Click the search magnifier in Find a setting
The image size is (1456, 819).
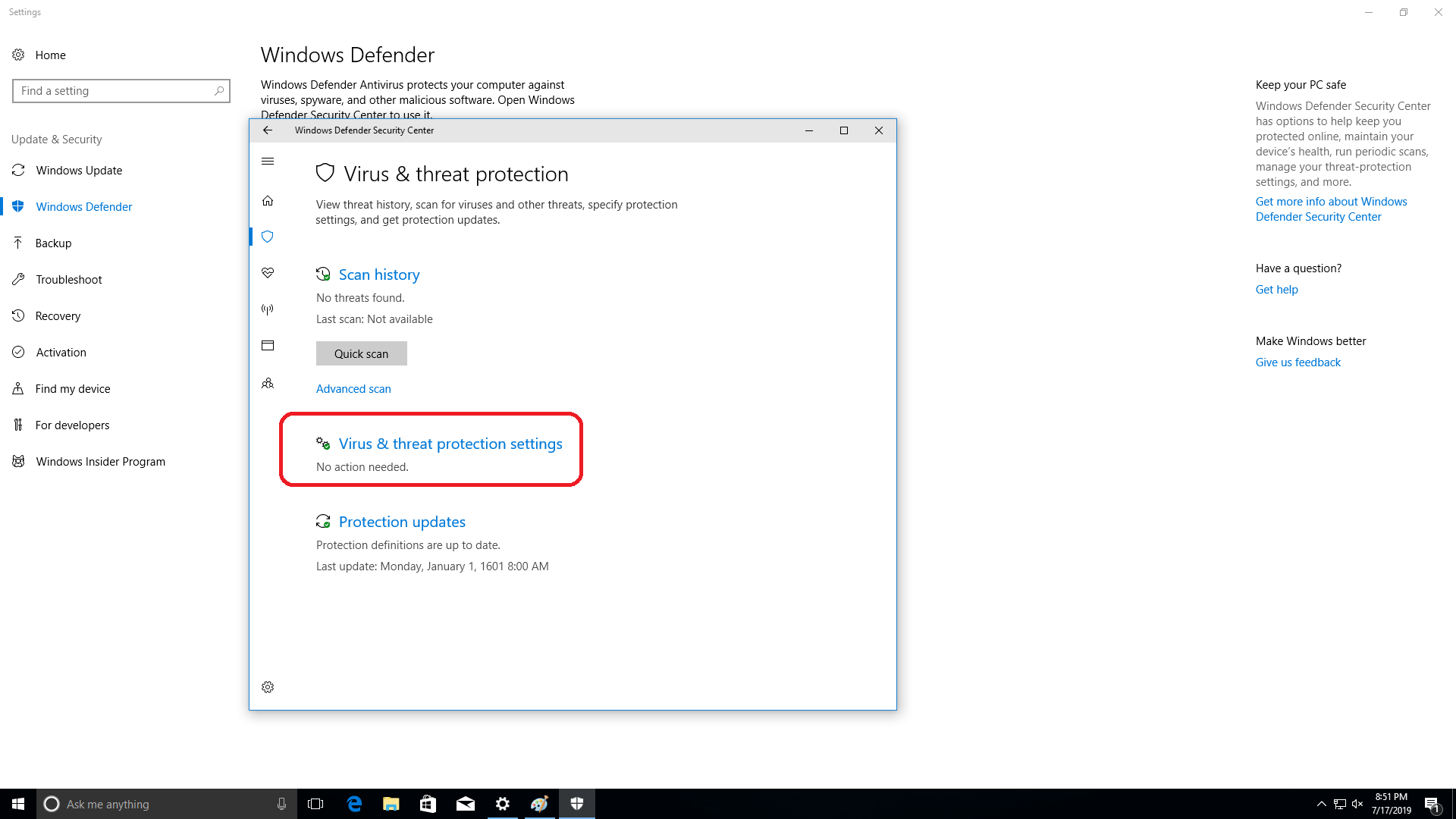click(219, 91)
